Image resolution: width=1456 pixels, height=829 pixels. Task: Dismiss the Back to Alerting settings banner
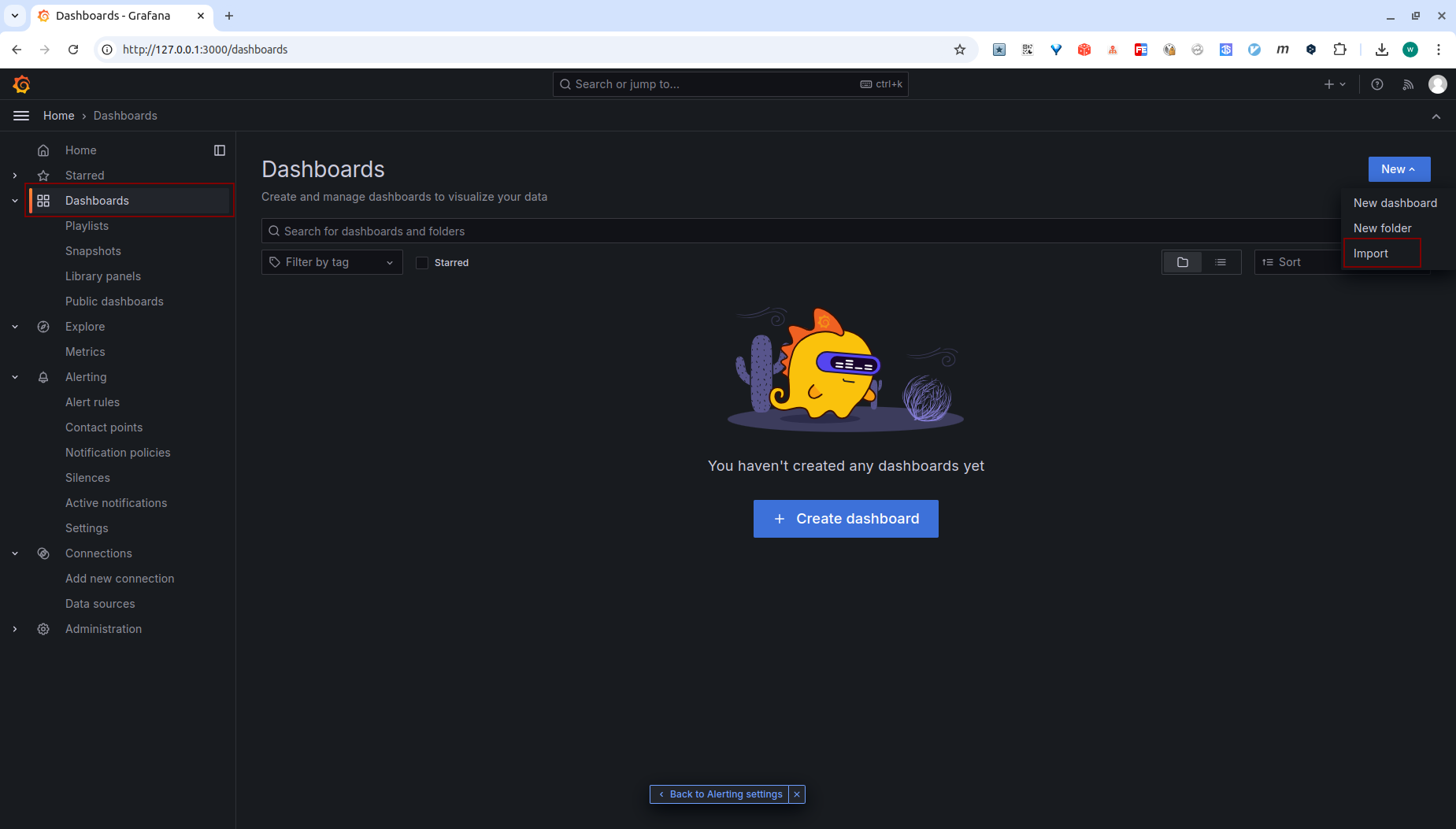797,794
